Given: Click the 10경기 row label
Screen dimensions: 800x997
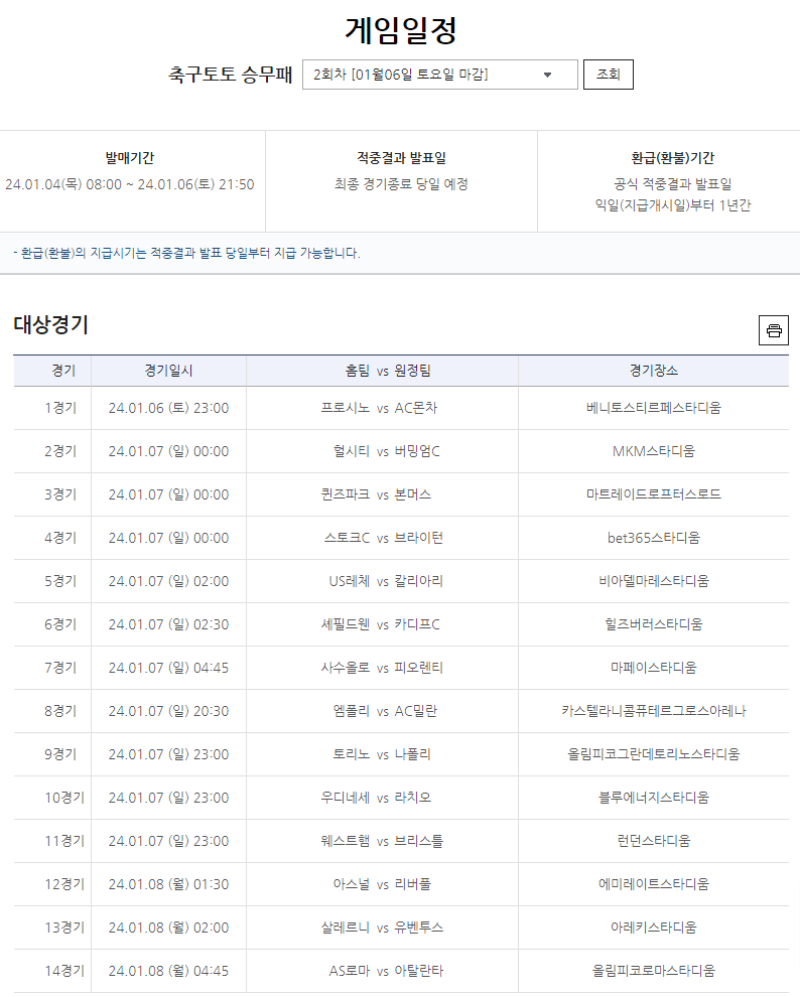Looking at the screenshot, I should [64, 797].
